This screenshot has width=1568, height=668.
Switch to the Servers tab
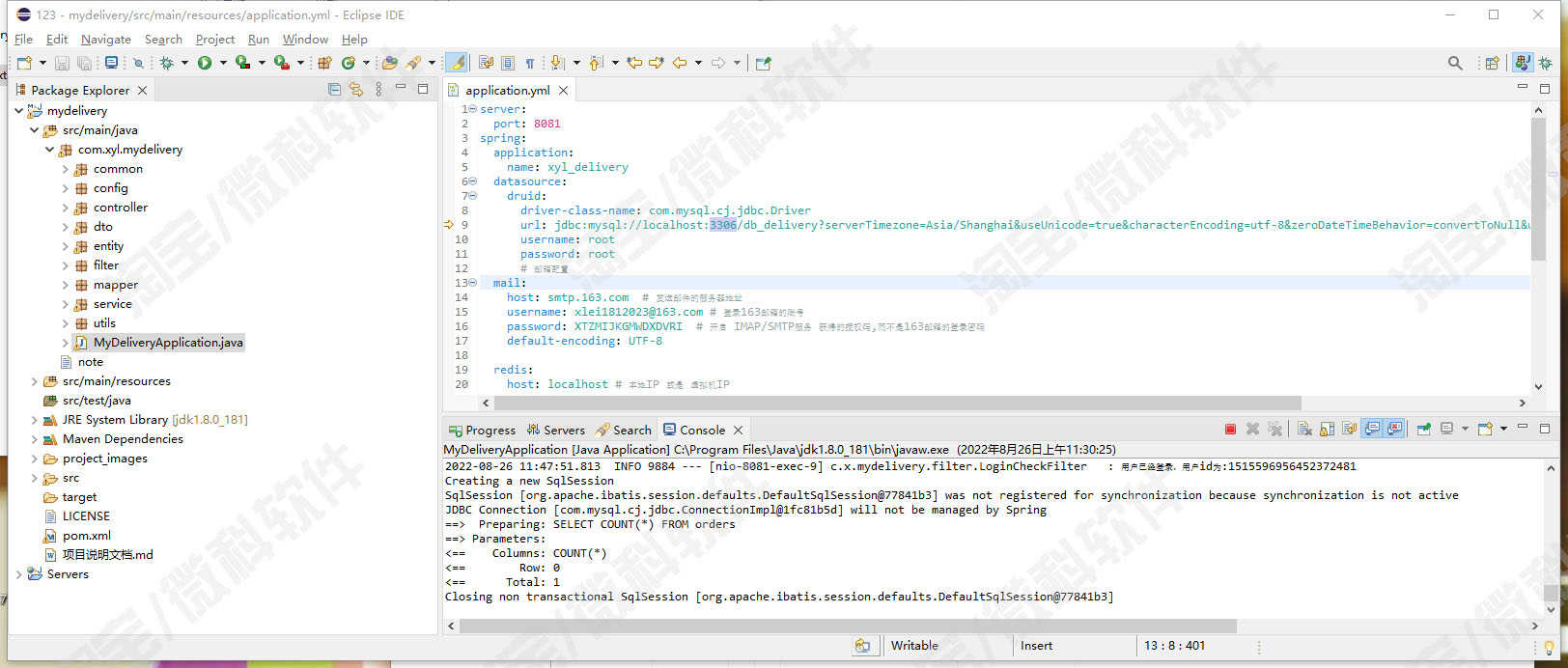pos(556,431)
